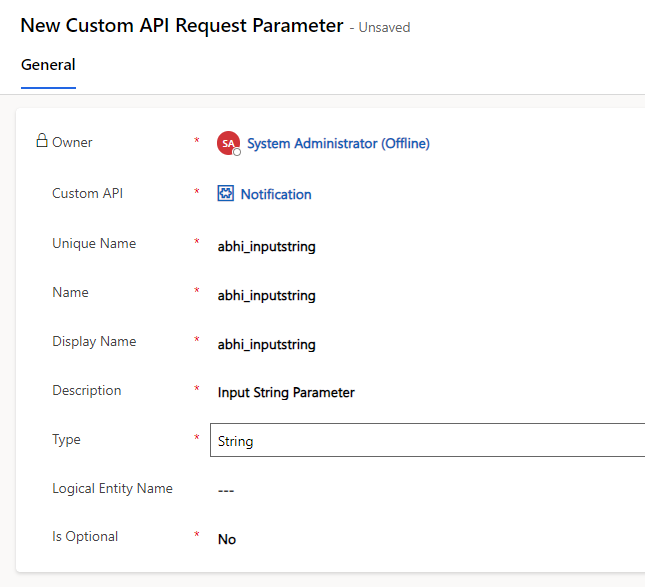This screenshot has height=587, width=645.
Task: Click the SA owner avatar icon
Action: (x=228, y=143)
